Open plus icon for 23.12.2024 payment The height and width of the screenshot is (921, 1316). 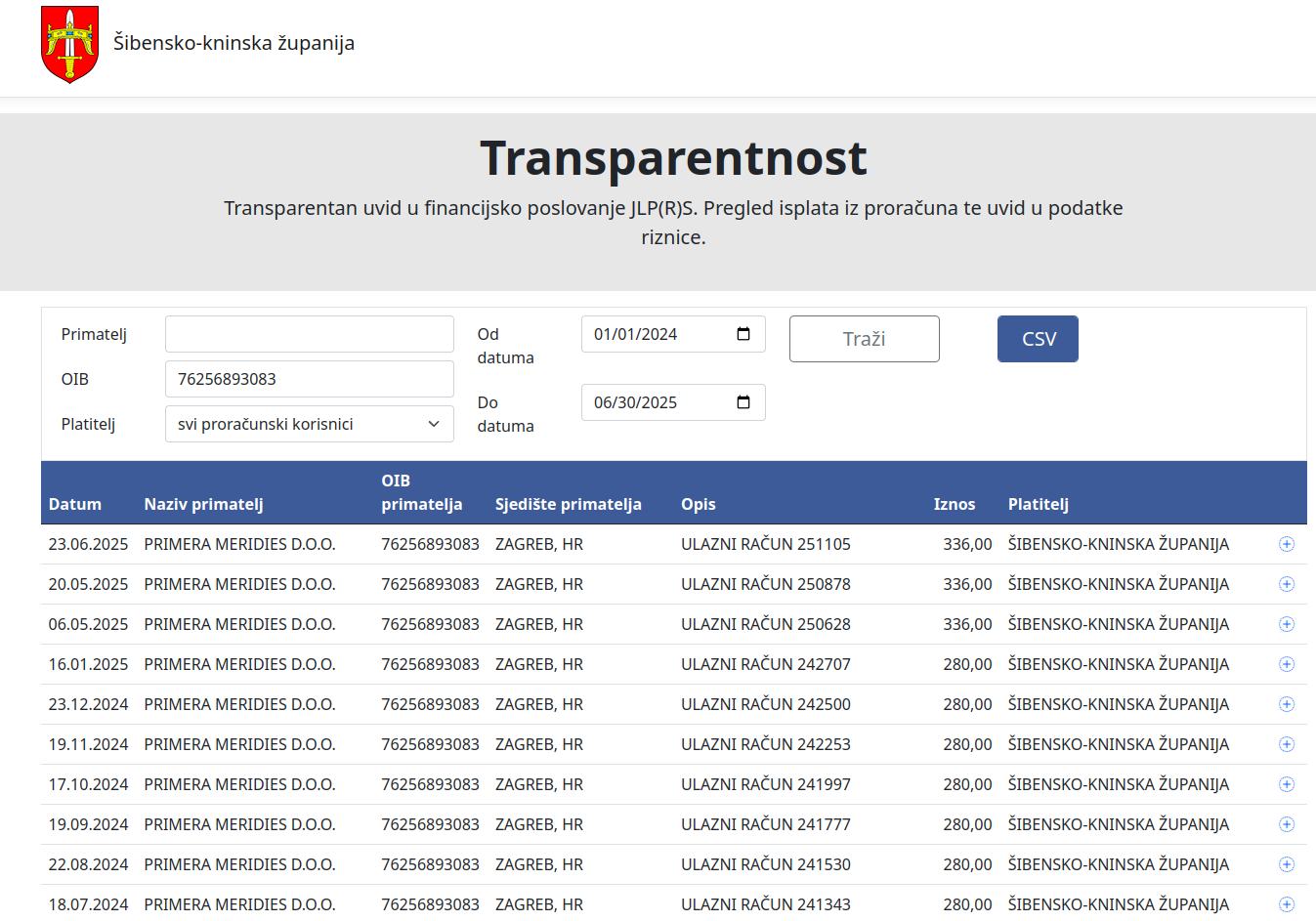(x=1286, y=704)
